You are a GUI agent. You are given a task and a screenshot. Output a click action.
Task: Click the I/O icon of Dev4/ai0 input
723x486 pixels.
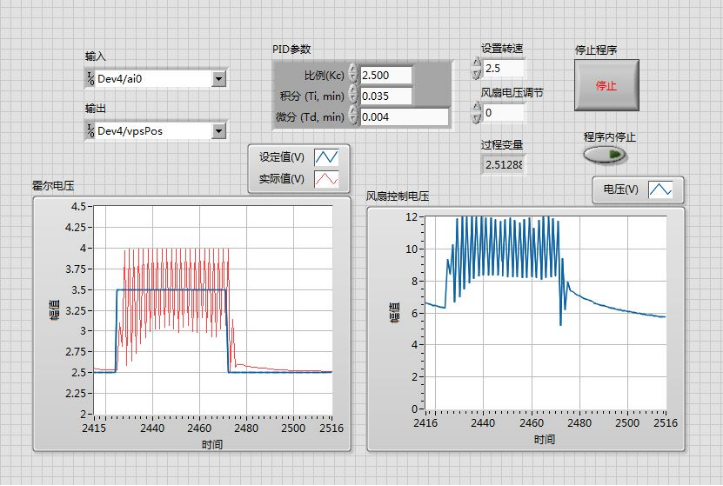(91, 79)
